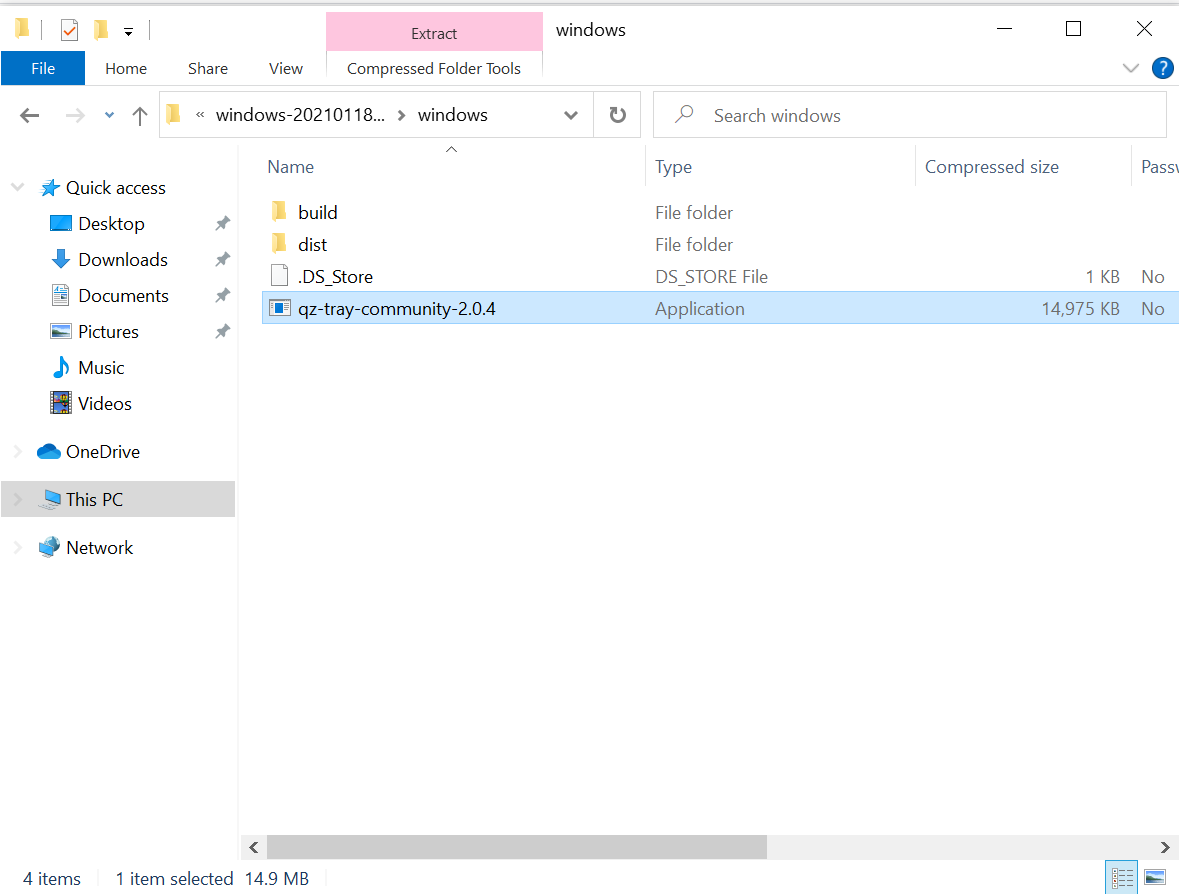Switch to Details view layout
Image resolution: width=1179 pixels, height=894 pixels.
point(1122,877)
